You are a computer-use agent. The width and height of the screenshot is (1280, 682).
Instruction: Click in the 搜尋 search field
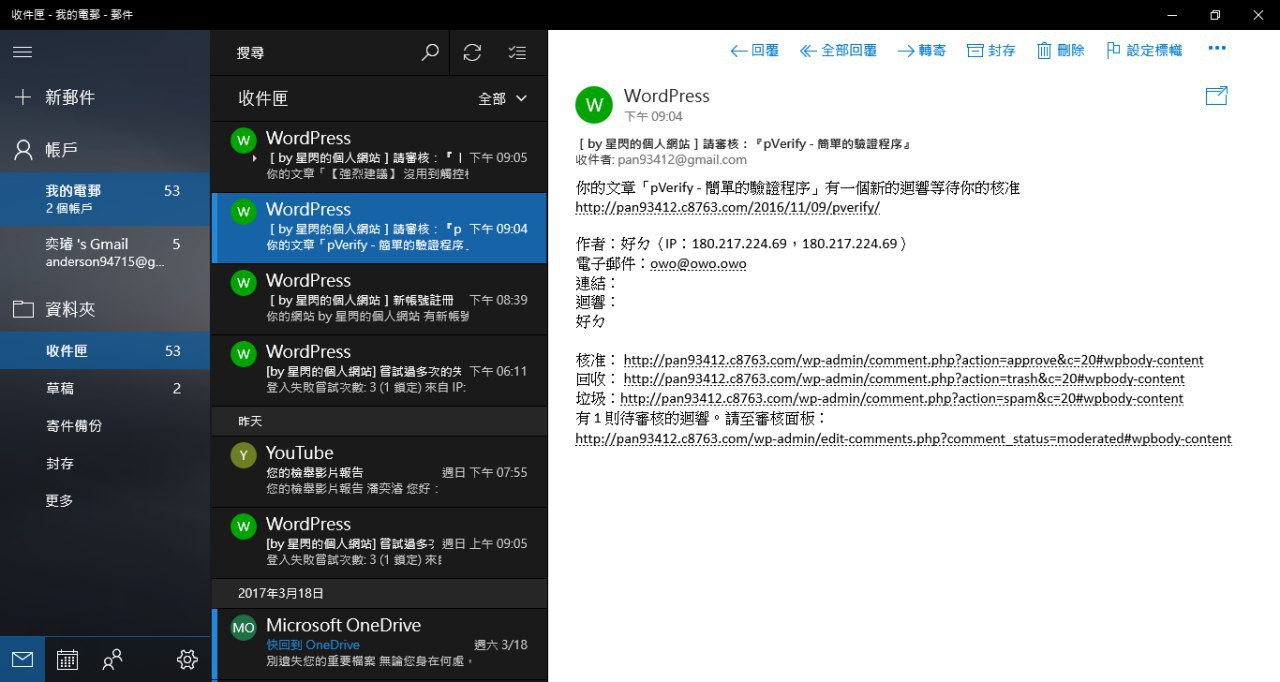click(320, 52)
